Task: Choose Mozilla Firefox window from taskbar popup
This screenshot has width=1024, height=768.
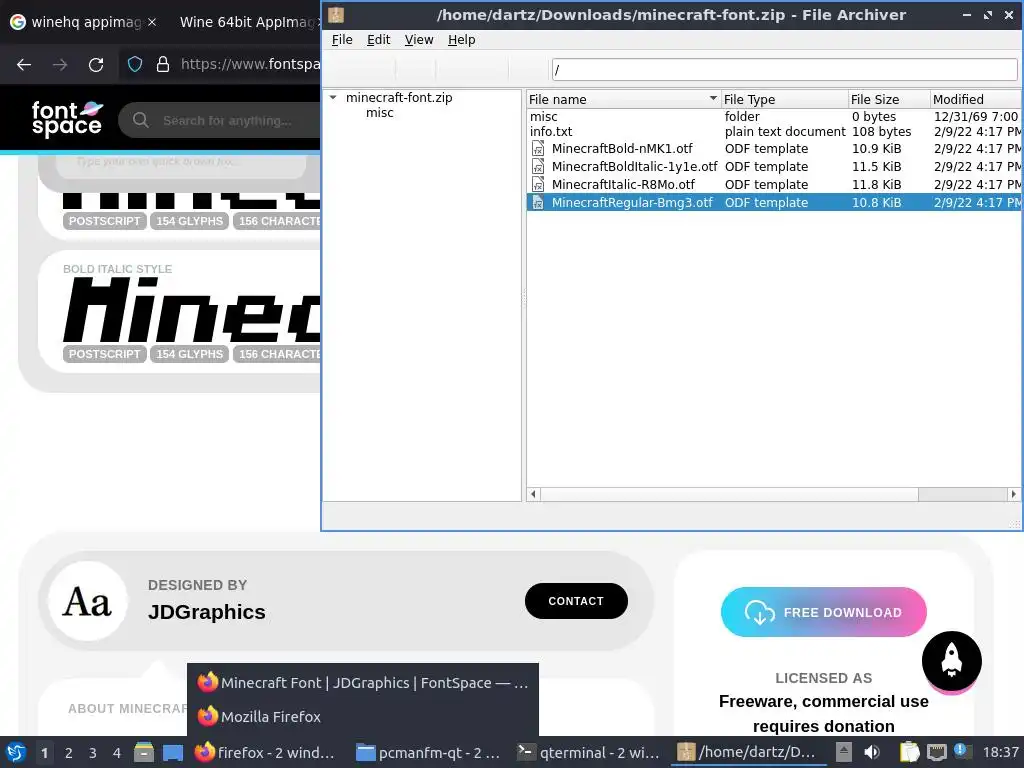Action: click(x=363, y=716)
